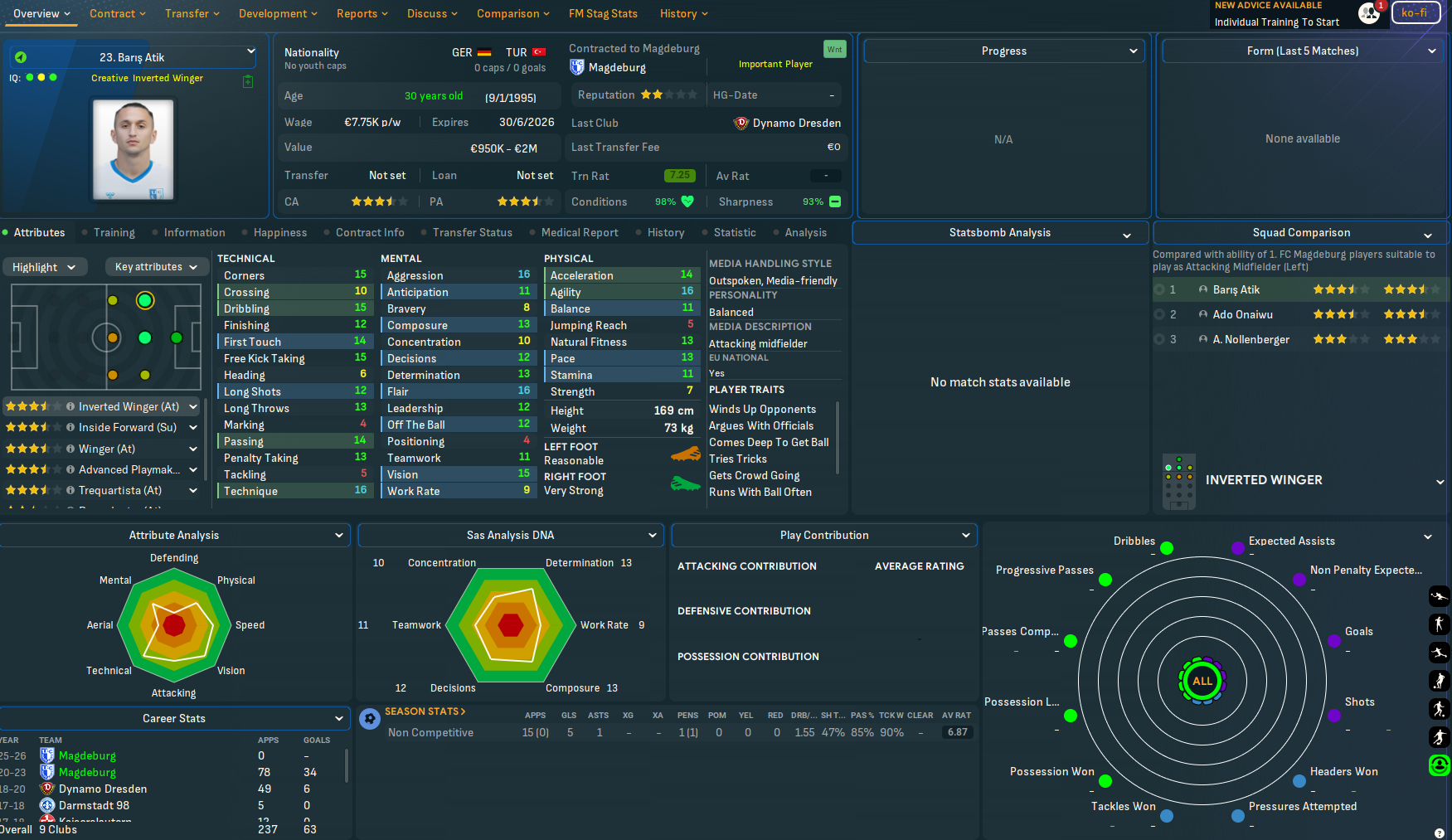Click the third player-pose icon, the sliding tackle figure
The image size is (1452, 840).
(1440, 653)
